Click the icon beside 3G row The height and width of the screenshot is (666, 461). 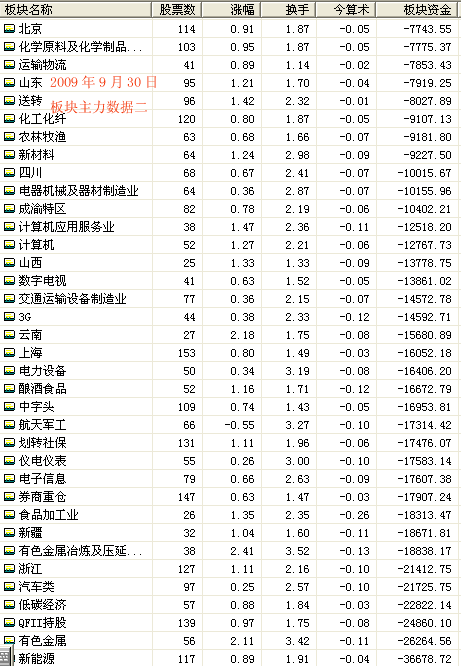pyautogui.click(x=9, y=317)
